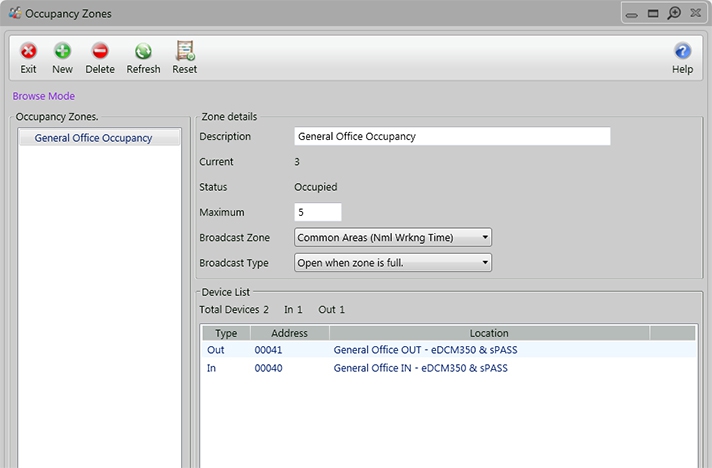Close the Occupancy Zones window
The image size is (712, 468).
pyautogui.click(x=695, y=13)
